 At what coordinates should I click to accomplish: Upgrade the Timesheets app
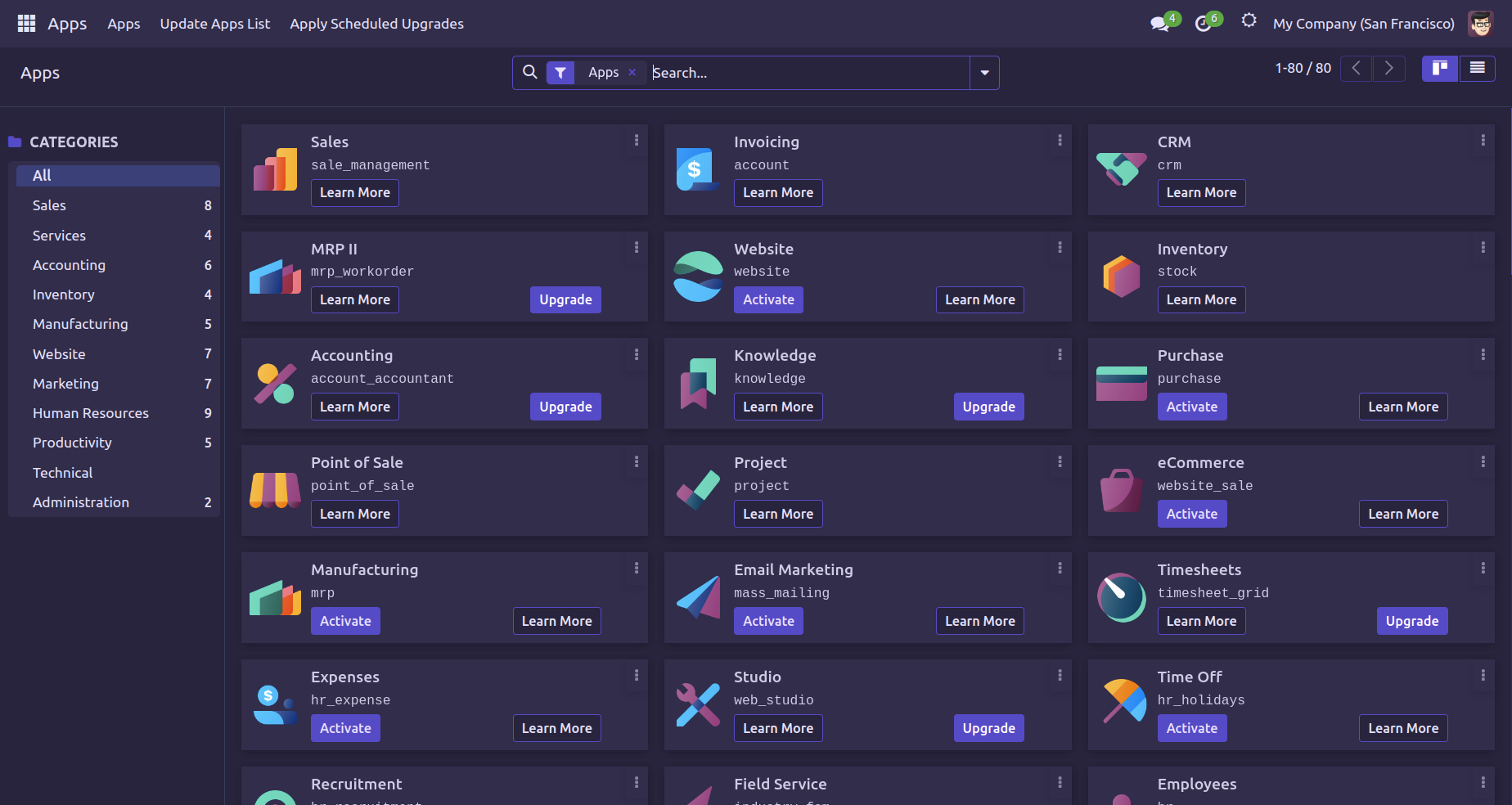[x=1412, y=621]
